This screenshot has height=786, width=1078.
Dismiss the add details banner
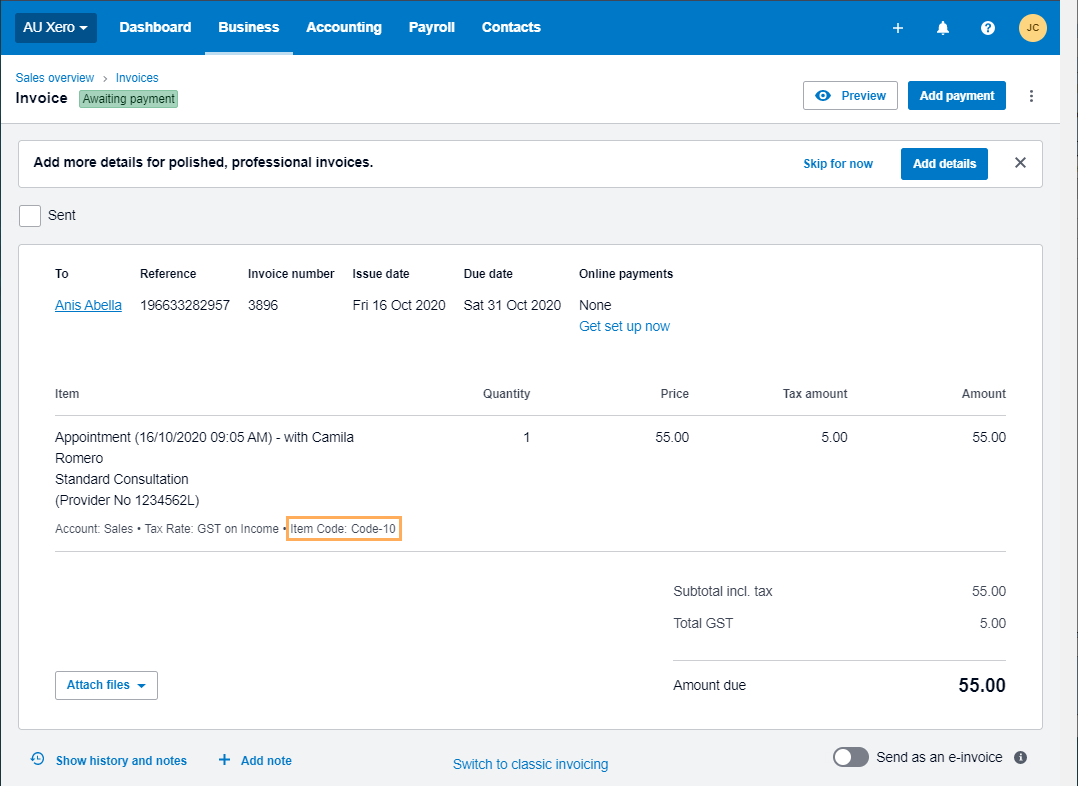[1020, 163]
